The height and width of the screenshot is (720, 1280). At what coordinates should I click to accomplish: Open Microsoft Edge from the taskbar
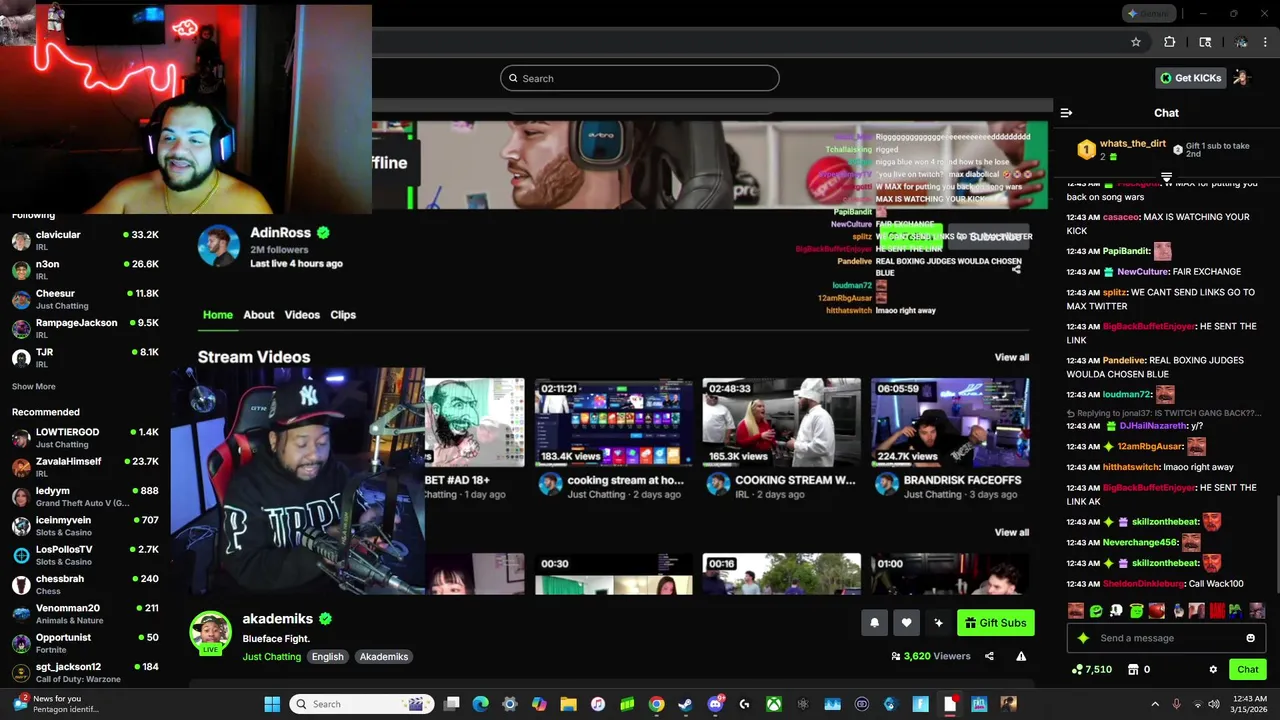coord(480,704)
